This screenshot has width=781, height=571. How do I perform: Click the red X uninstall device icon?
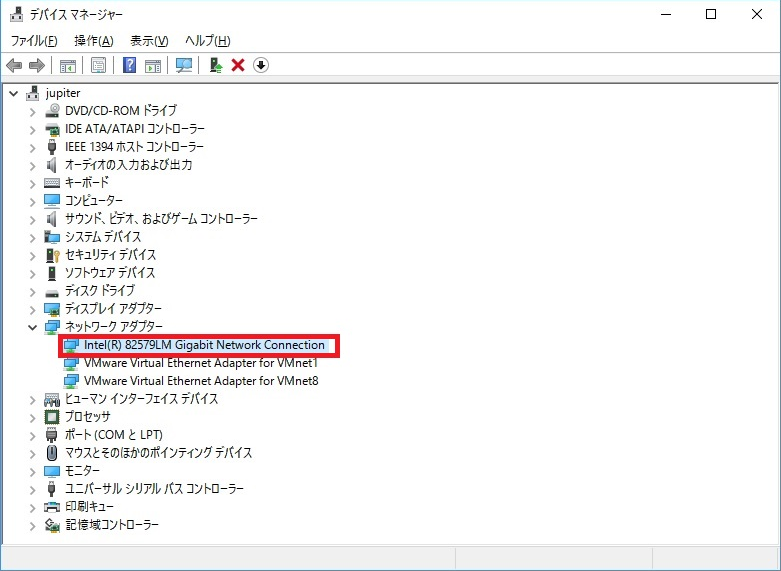point(238,65)
